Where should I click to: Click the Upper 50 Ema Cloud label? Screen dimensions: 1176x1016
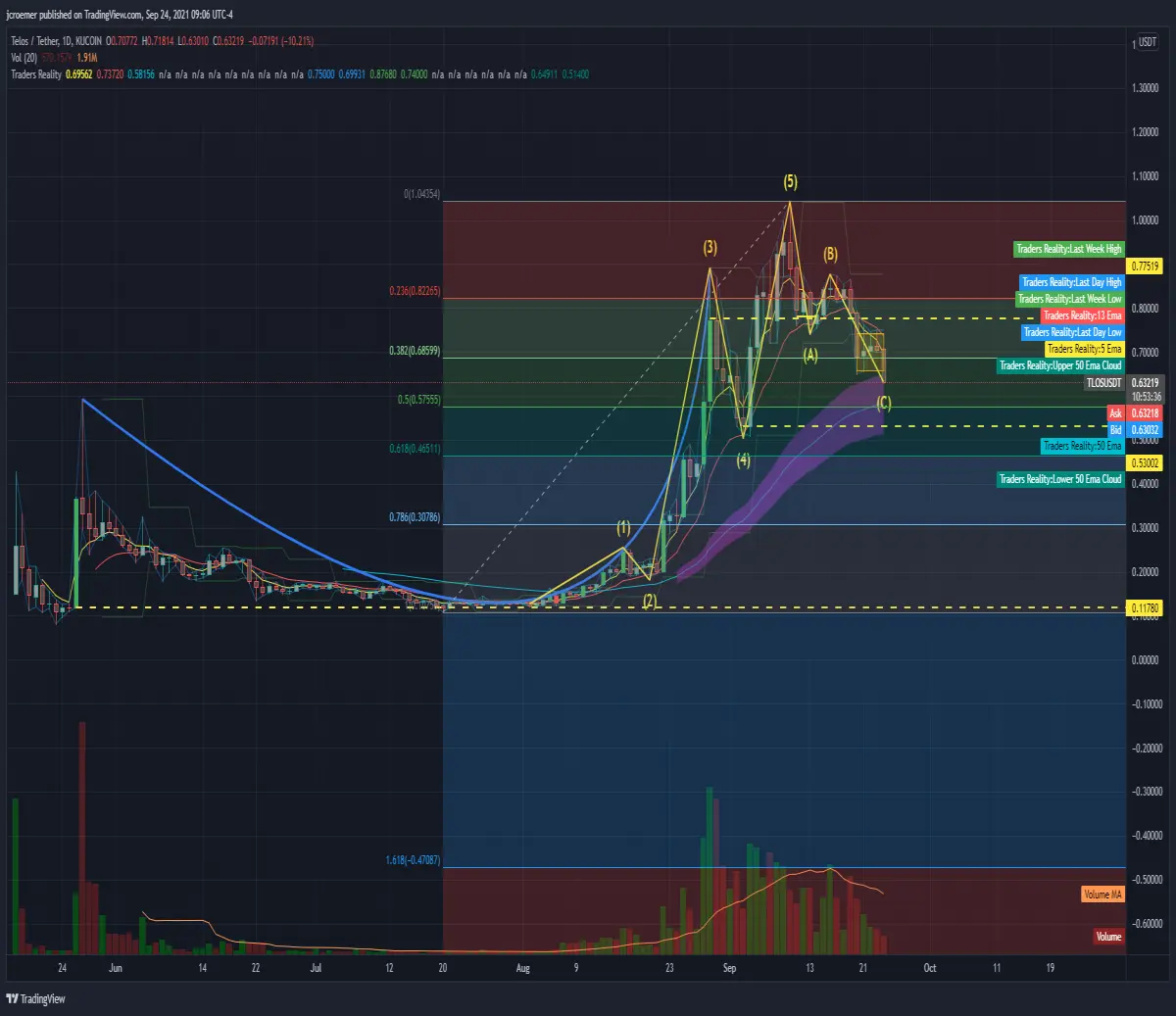click(1060, 365)
